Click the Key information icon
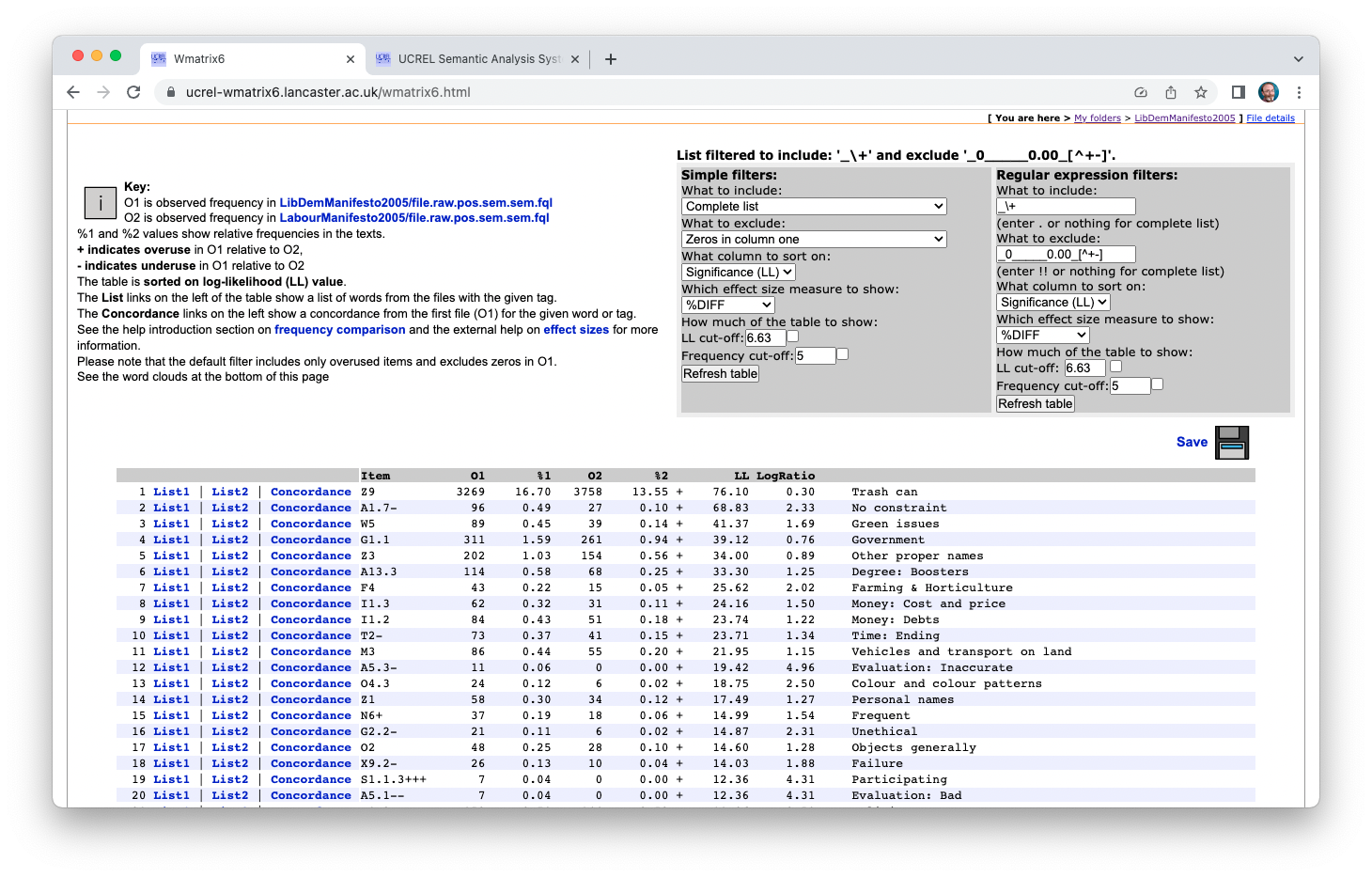 pos(101,202)
